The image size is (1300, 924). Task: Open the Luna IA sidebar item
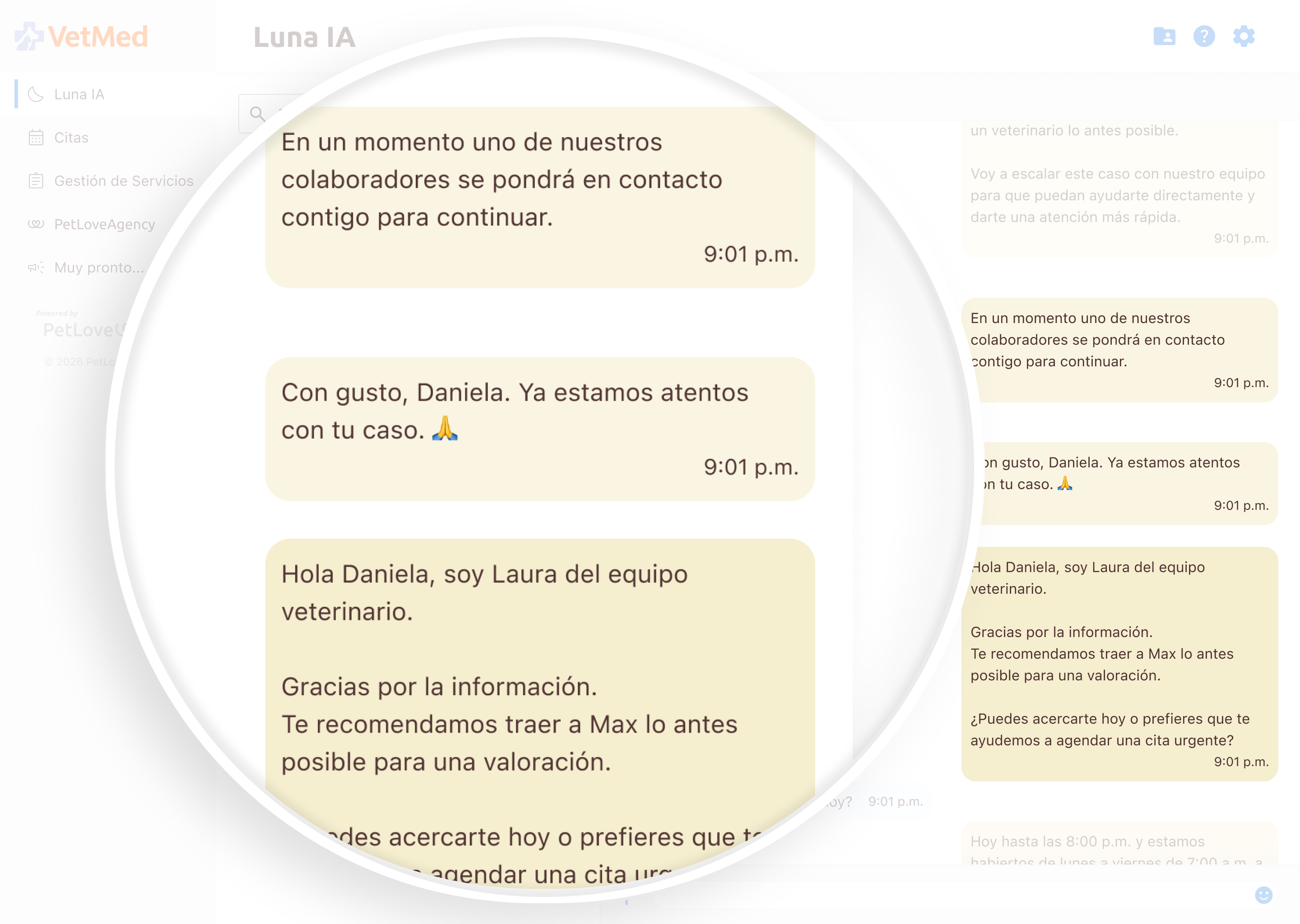pos(108,94)
